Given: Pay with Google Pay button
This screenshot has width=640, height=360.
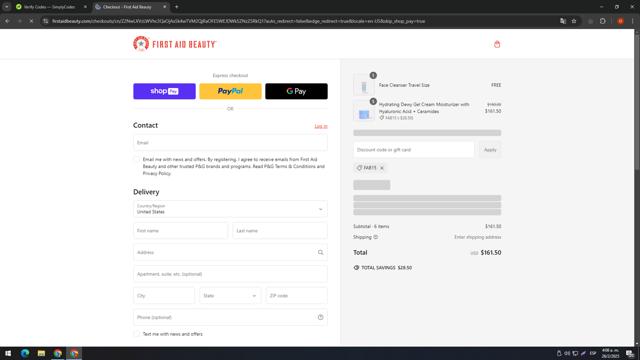Looking at the screenshot, I should (296, 91).
